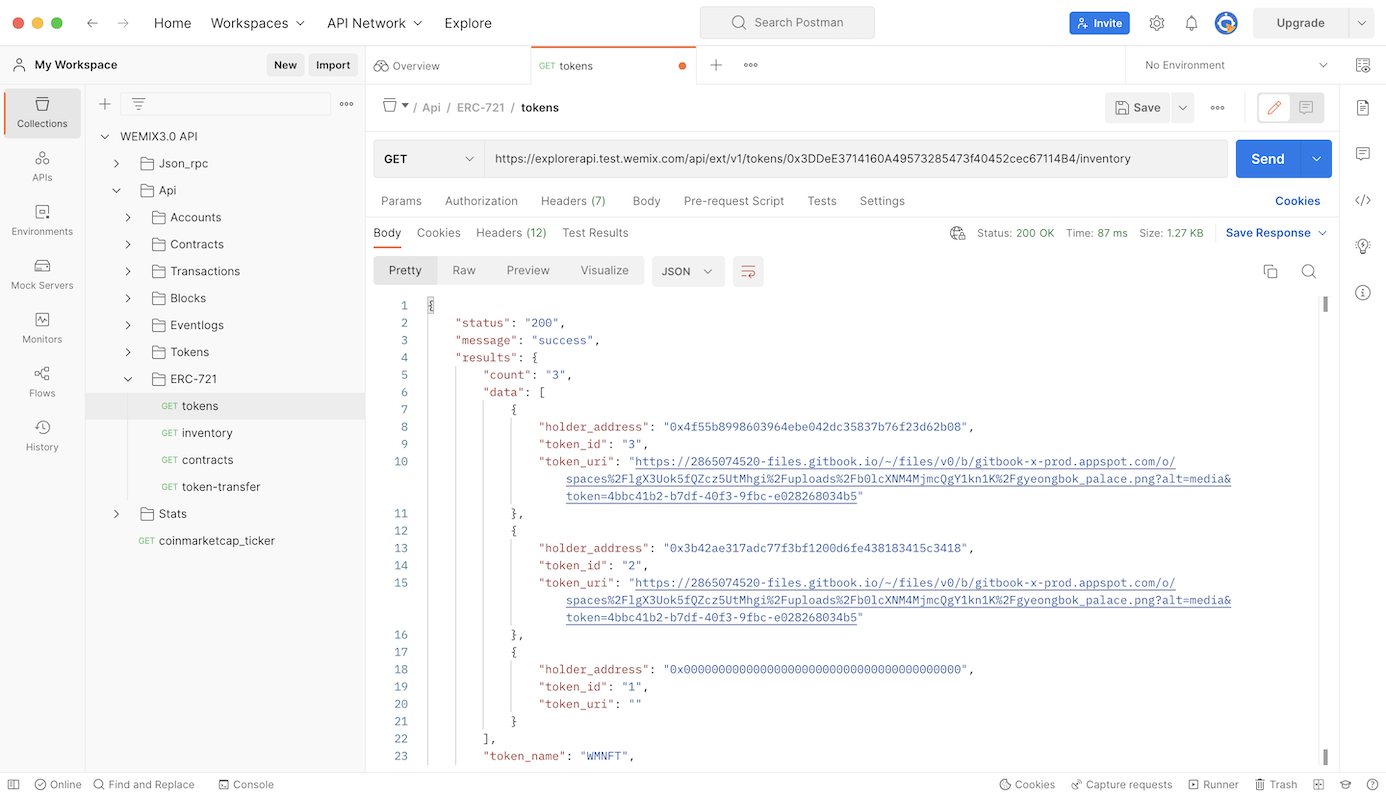Open the Mock Servers sidebar panel
The image size is (1386, 796).
(x=42, y=274)
